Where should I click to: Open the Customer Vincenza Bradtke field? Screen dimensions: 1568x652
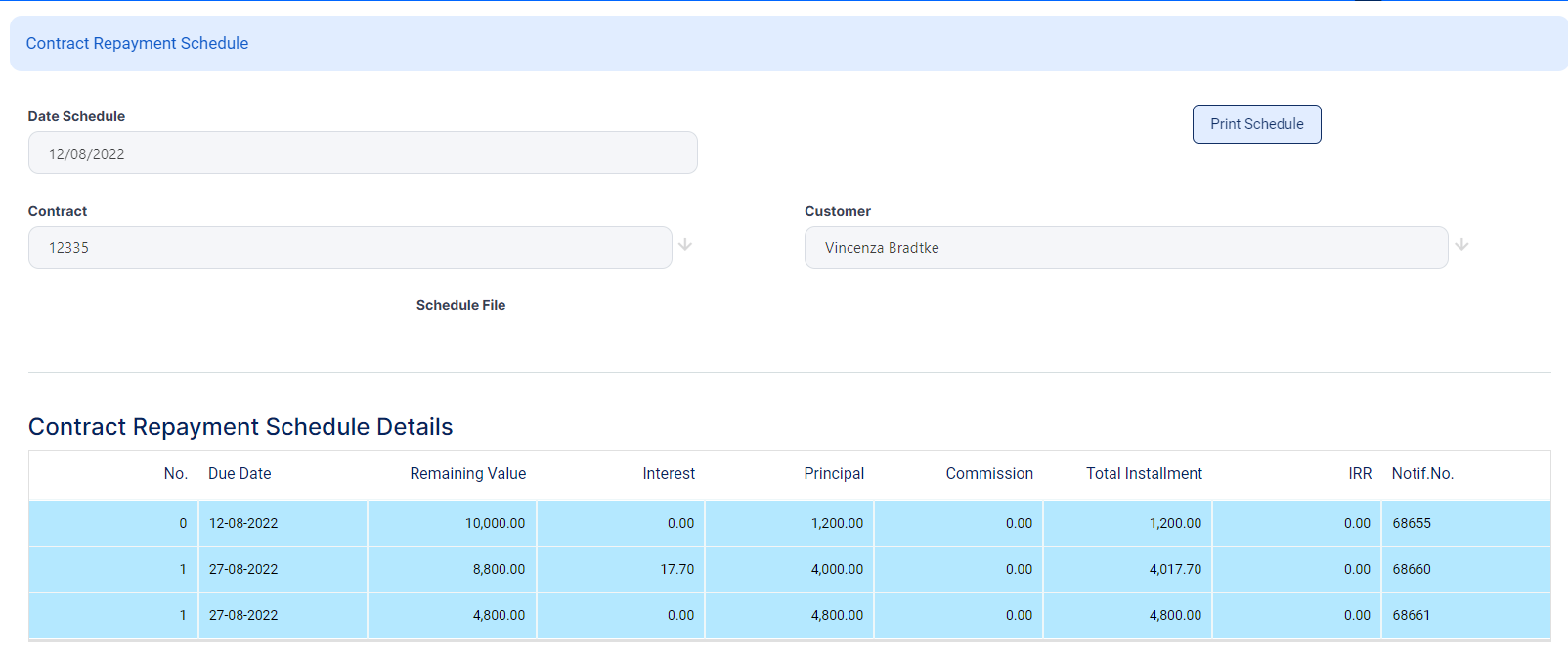pos(1125,248)
